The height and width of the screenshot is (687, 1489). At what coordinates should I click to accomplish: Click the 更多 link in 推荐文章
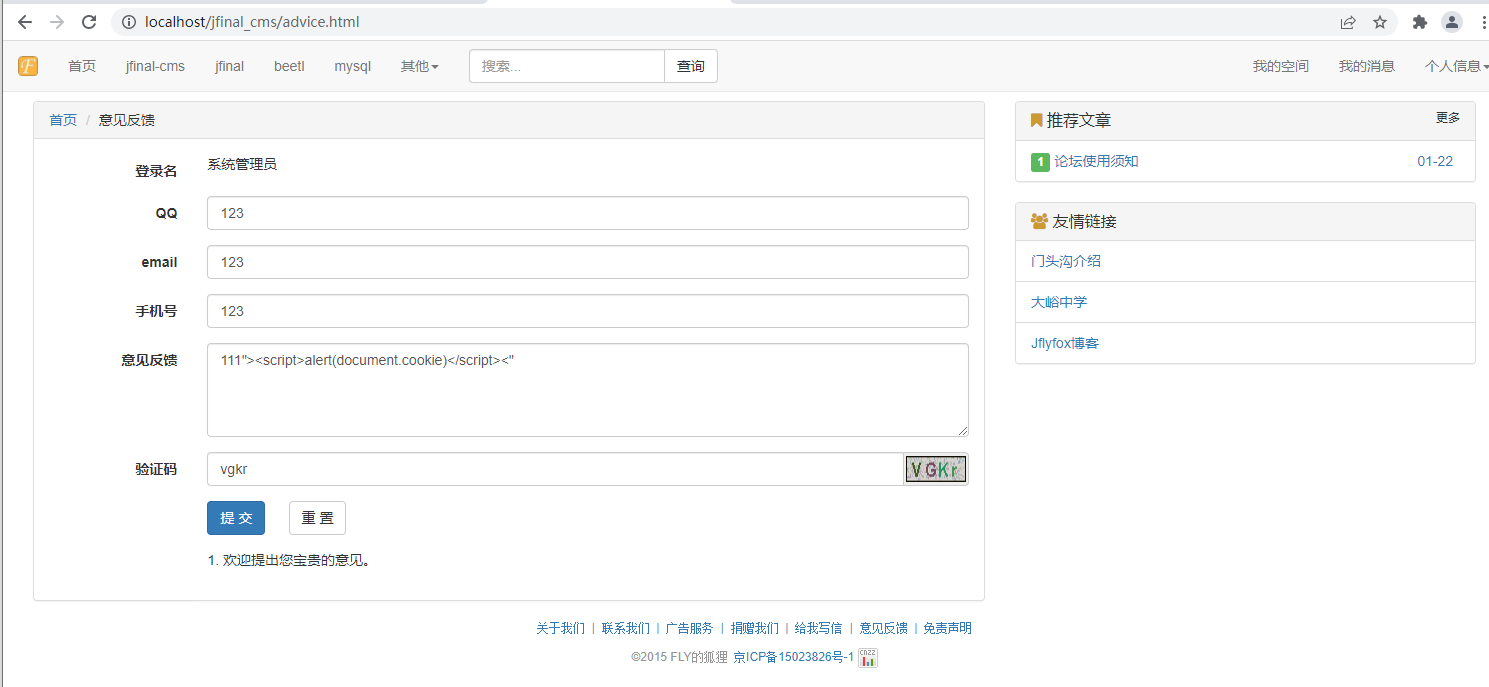[x=1448, y=118]
